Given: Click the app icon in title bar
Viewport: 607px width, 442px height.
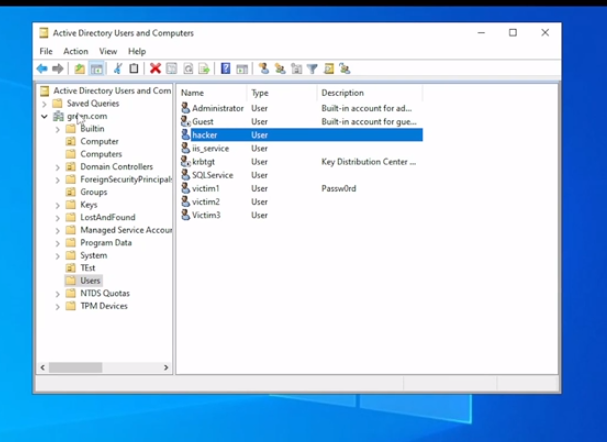Looking at the screenshot, I should [44, 33].
